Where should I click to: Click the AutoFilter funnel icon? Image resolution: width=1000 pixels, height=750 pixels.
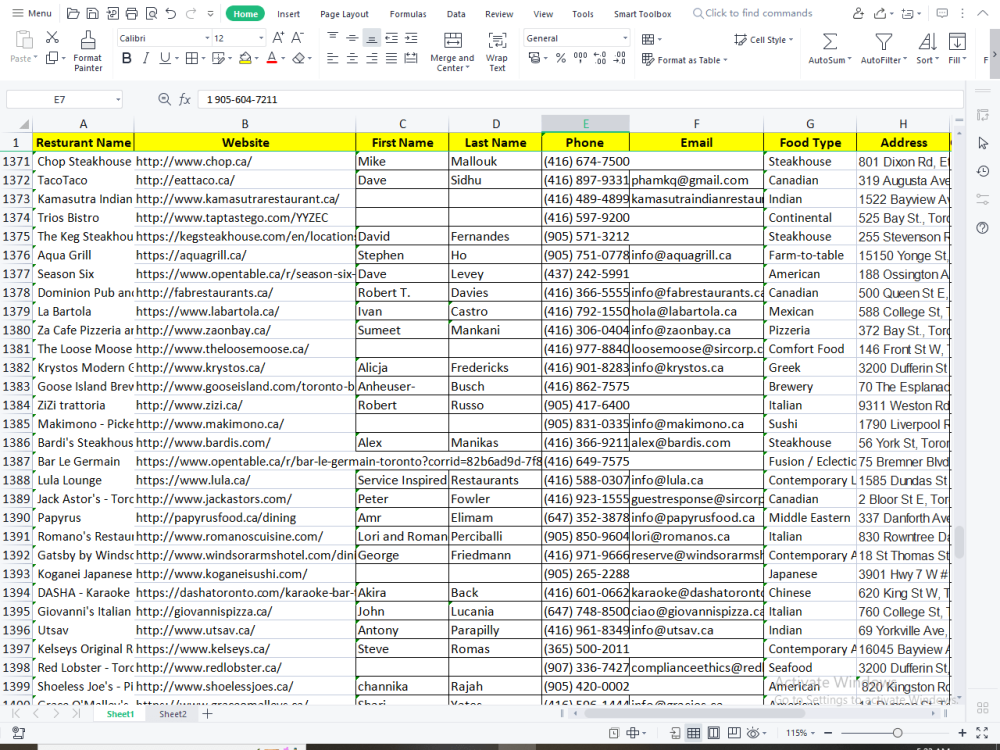[883, 42]
